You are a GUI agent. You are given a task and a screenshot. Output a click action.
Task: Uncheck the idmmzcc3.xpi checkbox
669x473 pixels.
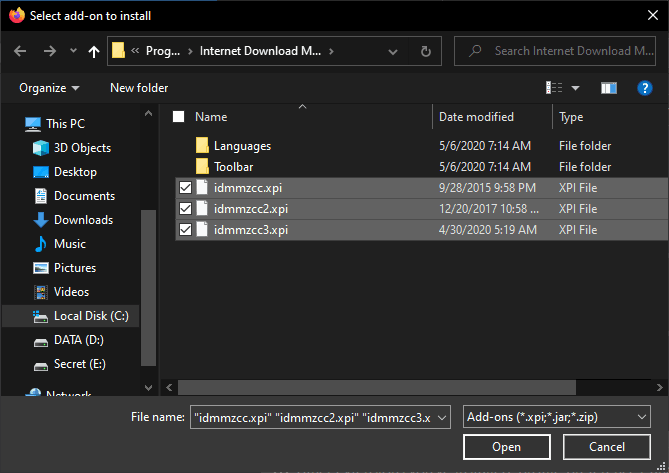coord(185,229)
